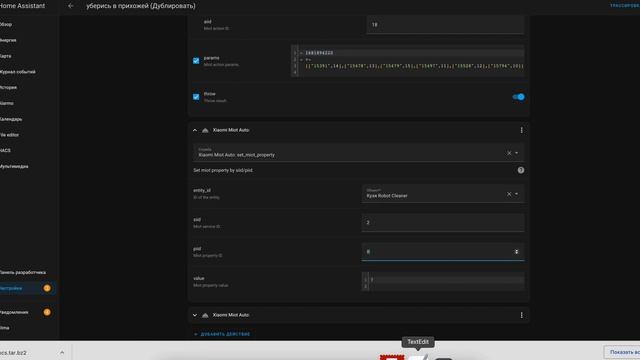The image size is (640, 360).
Task: Open the expanded Xiaomi Miot Auto action menu
Action: point(521,130)
